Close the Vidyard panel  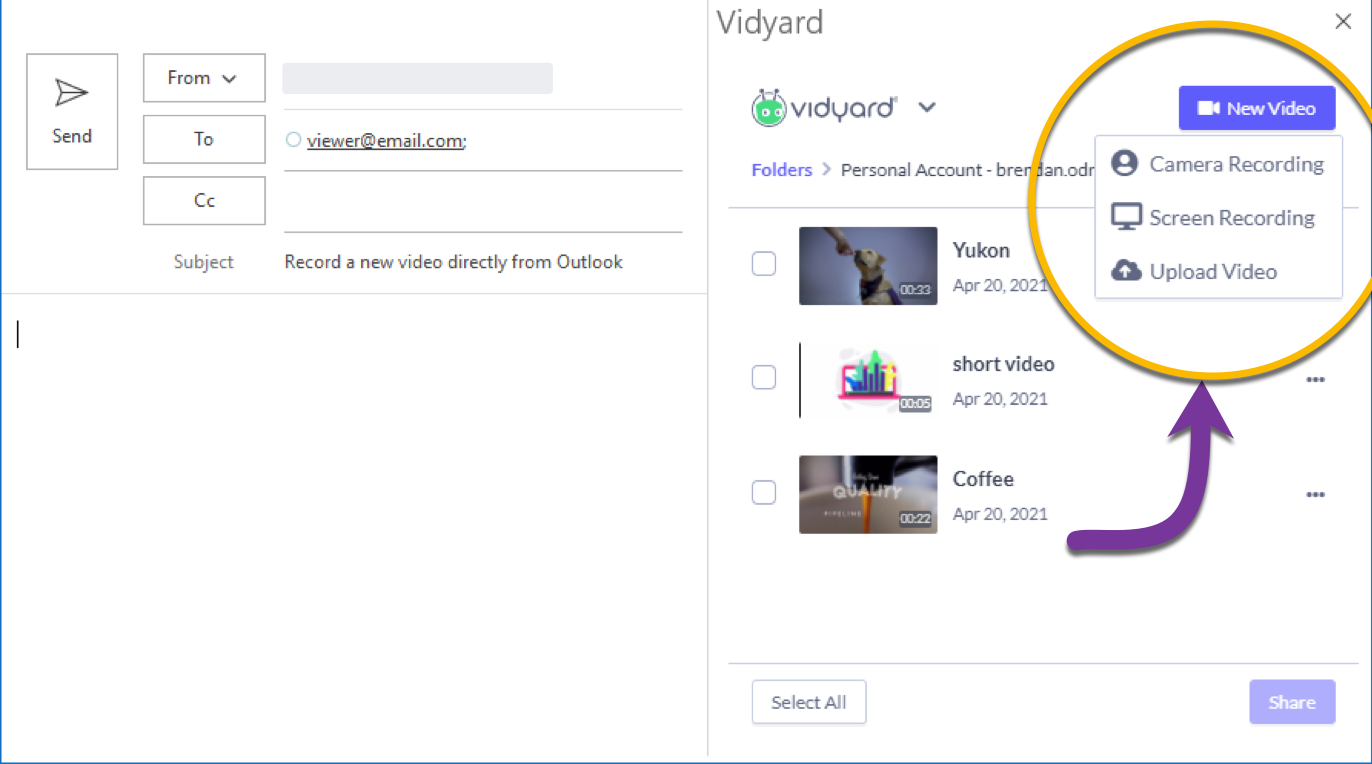pos(1343,22)
